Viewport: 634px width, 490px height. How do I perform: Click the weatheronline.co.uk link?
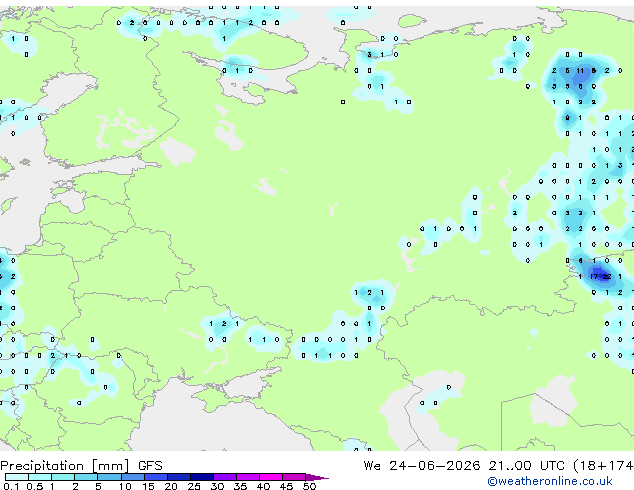point(550,481)
